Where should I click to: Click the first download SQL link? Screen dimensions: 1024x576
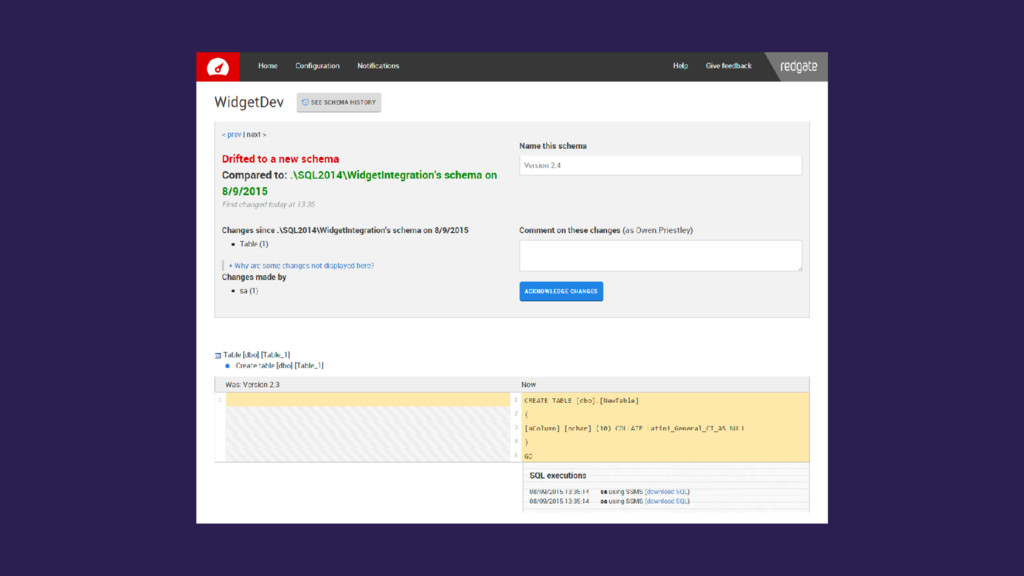667,492
